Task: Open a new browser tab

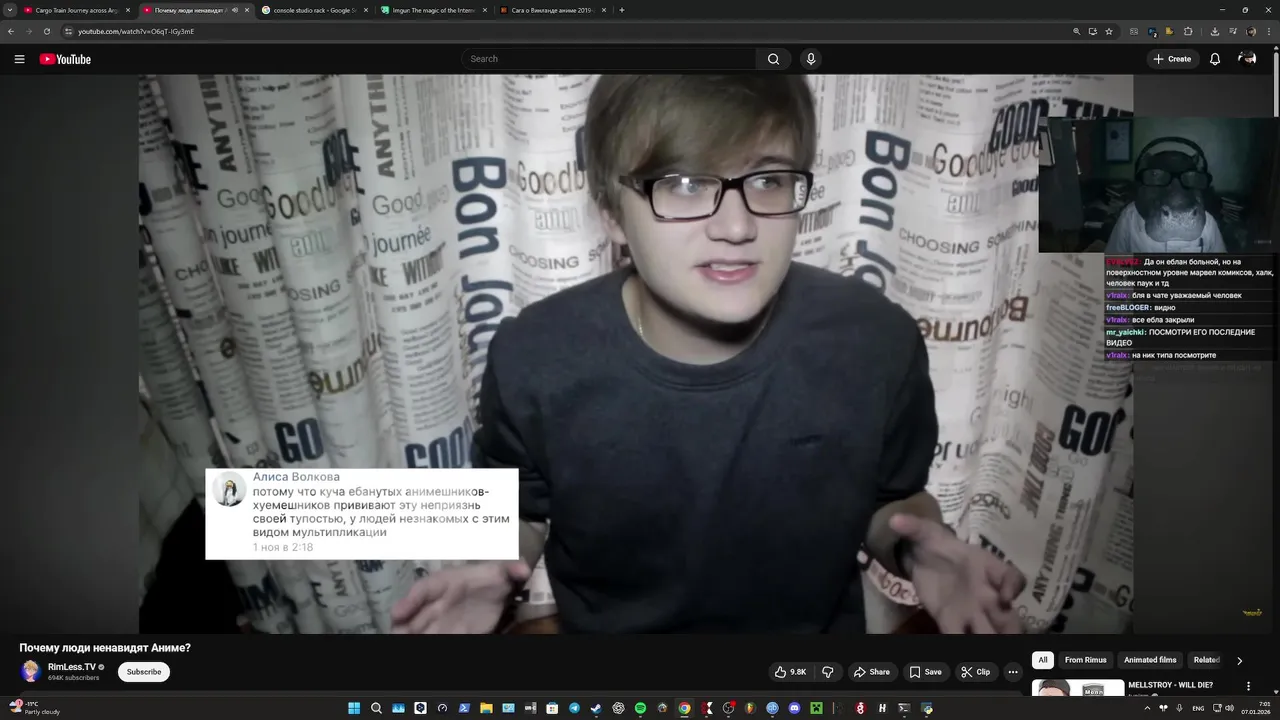Action: tap(622, 10)
